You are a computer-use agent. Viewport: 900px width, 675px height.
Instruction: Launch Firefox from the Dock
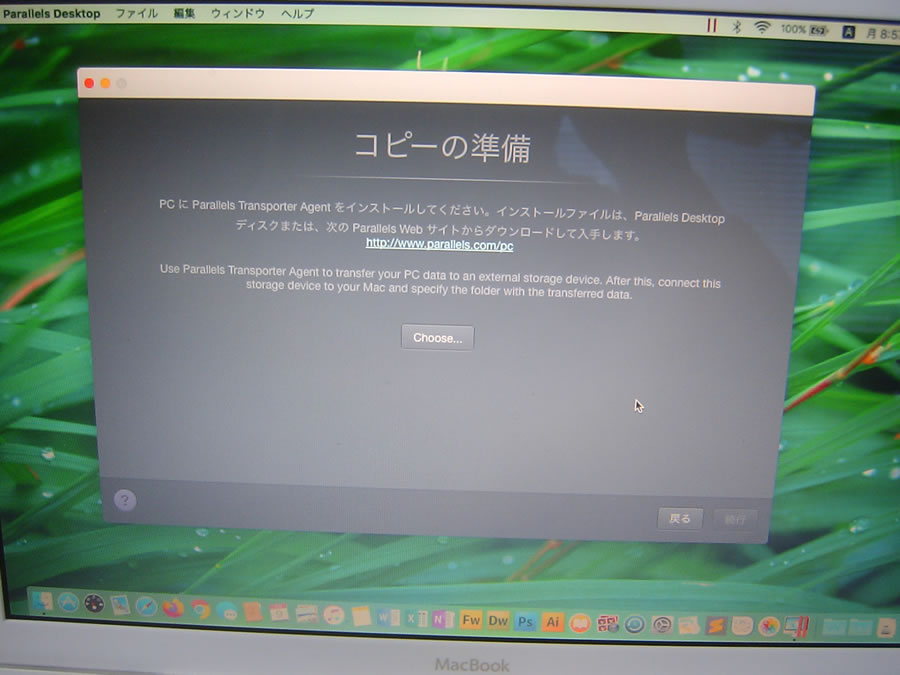pos(173,608)
